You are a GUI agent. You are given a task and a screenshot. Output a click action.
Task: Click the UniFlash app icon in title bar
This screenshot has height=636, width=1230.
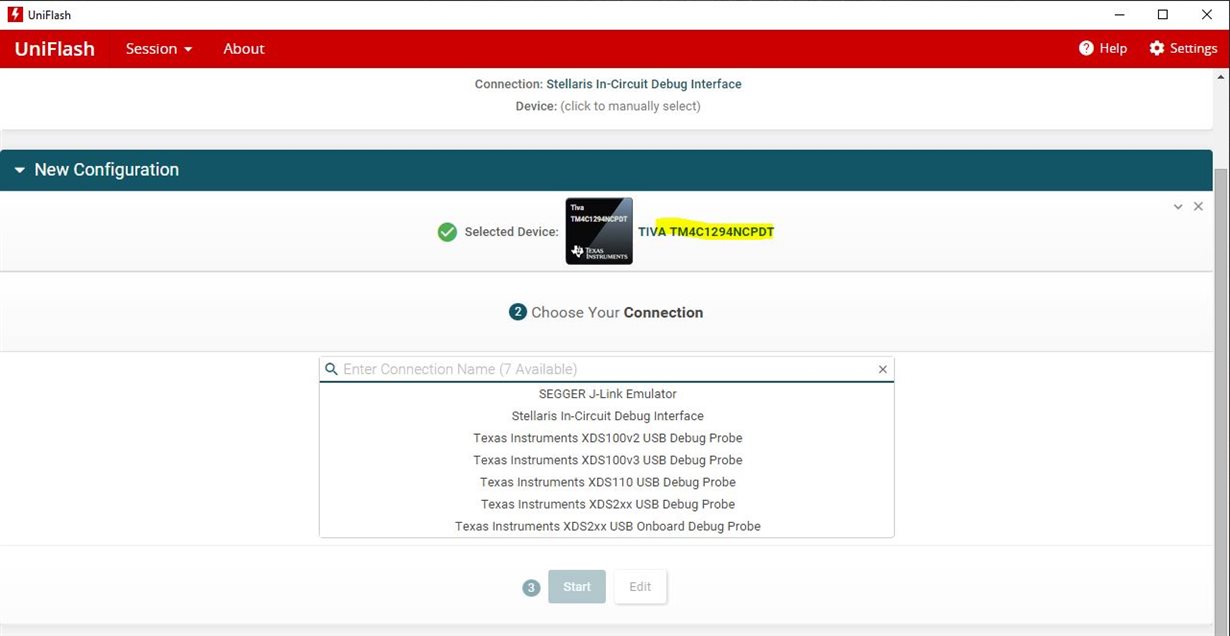click(14, 15)
